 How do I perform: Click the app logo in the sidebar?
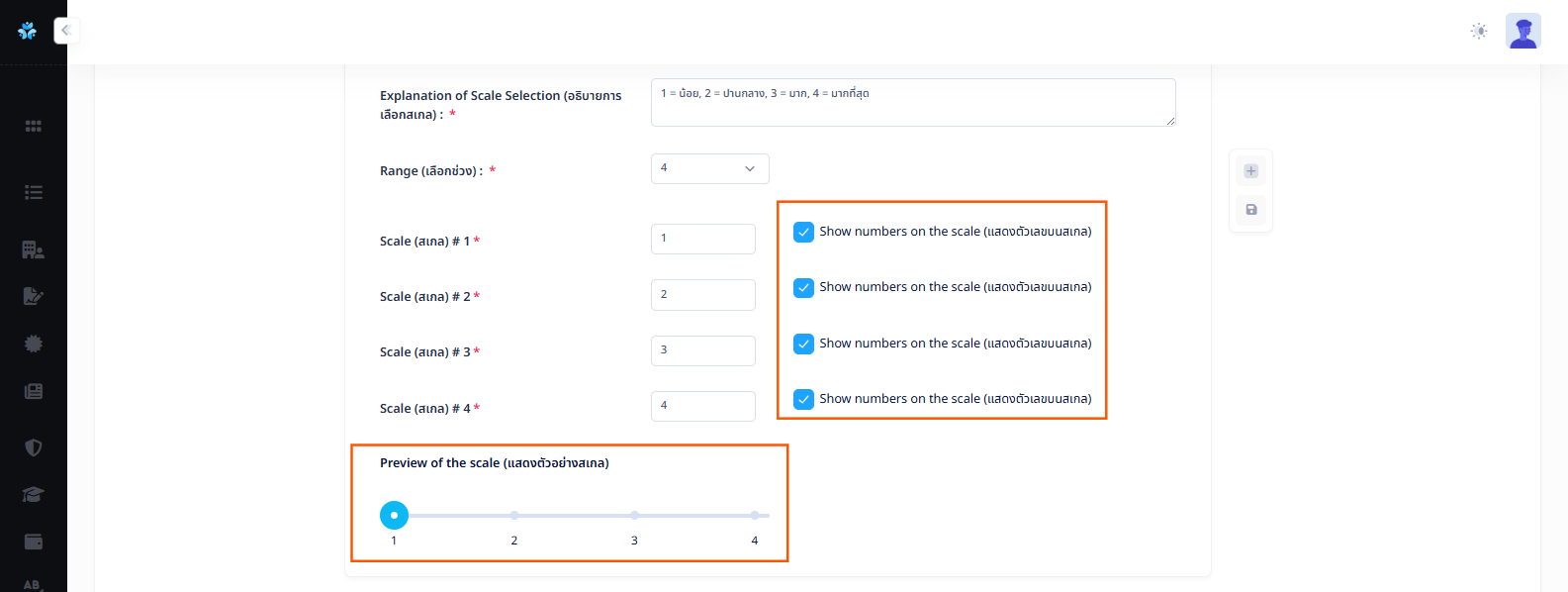tap(28, 31)
